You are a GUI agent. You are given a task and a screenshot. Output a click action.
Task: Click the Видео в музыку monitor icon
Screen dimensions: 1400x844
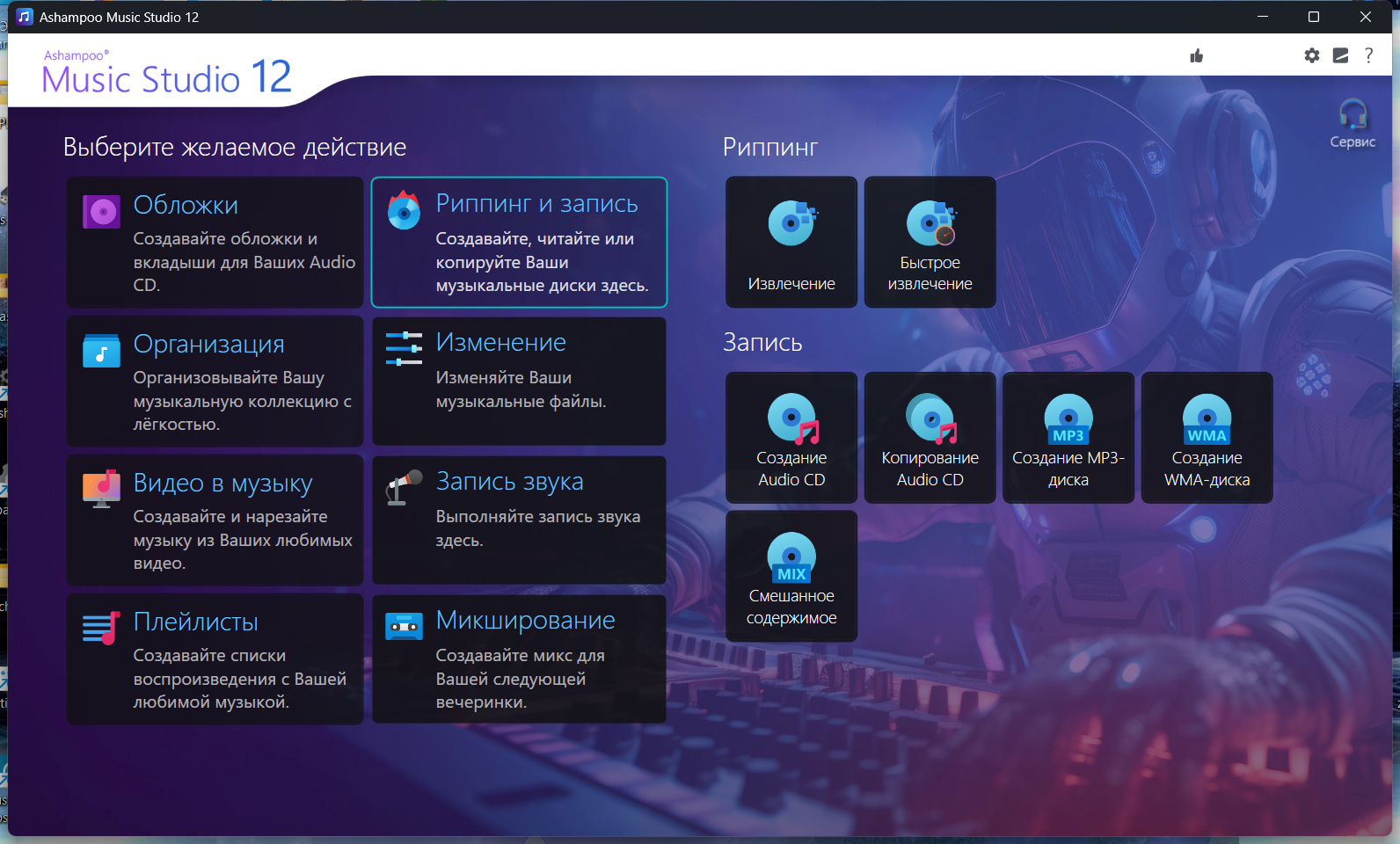click(101, 489)
